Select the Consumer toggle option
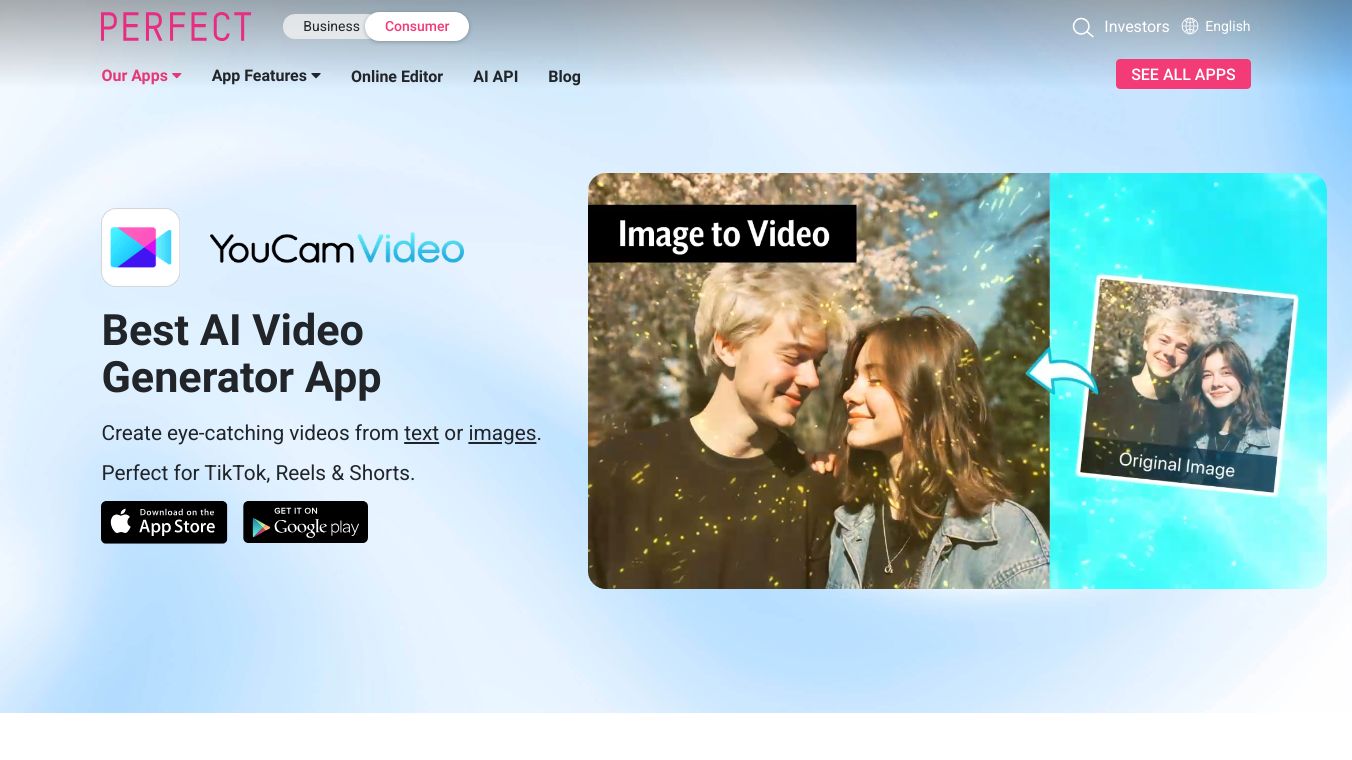 pyautogui.click(x=417, y=27)
